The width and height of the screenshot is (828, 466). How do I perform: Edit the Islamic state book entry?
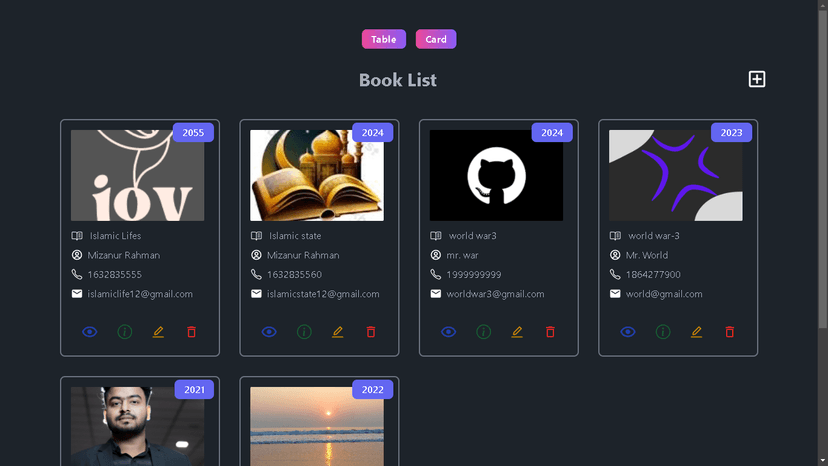click(x=337, y=332)
